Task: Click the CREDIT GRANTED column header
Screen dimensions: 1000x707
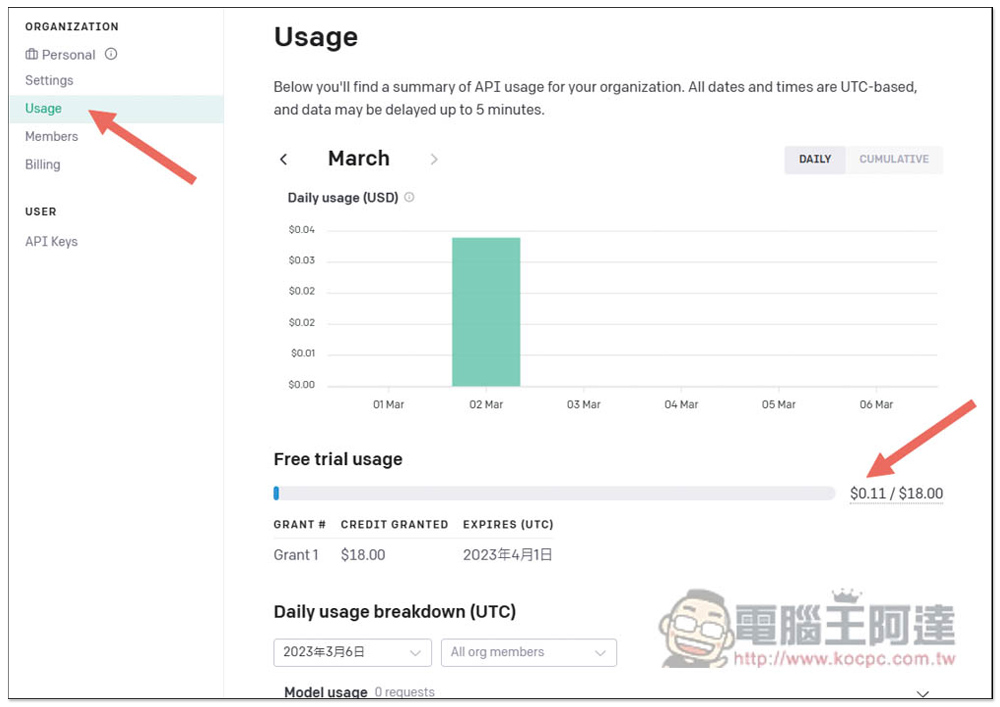Action: (394, 525)
